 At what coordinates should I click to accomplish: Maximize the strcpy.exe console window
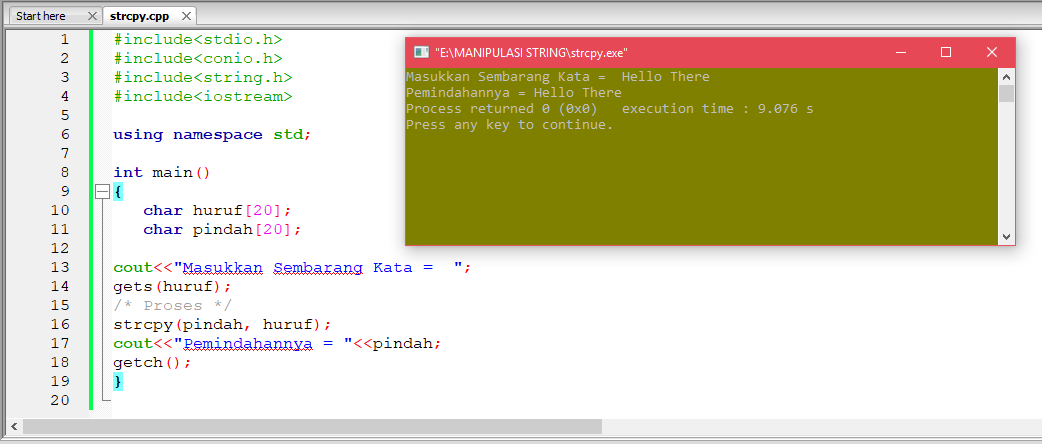[946, 53]
